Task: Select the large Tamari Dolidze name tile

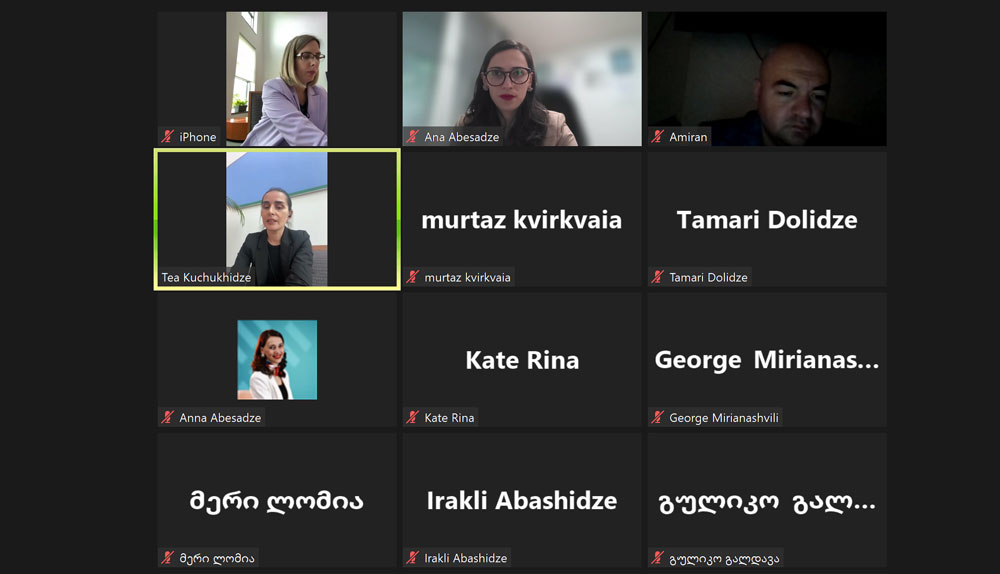Action: pos(767,220)
